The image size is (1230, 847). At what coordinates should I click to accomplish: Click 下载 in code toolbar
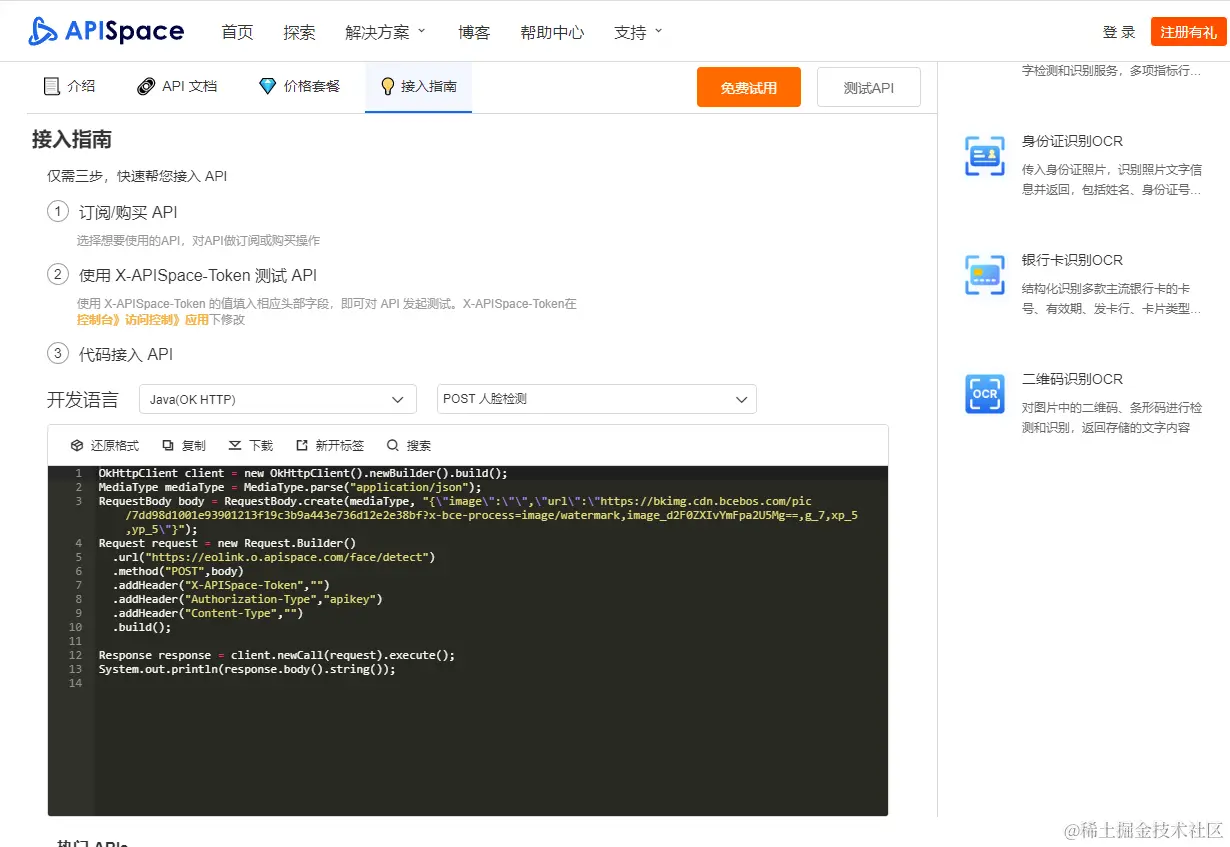(x=261, y=445)
